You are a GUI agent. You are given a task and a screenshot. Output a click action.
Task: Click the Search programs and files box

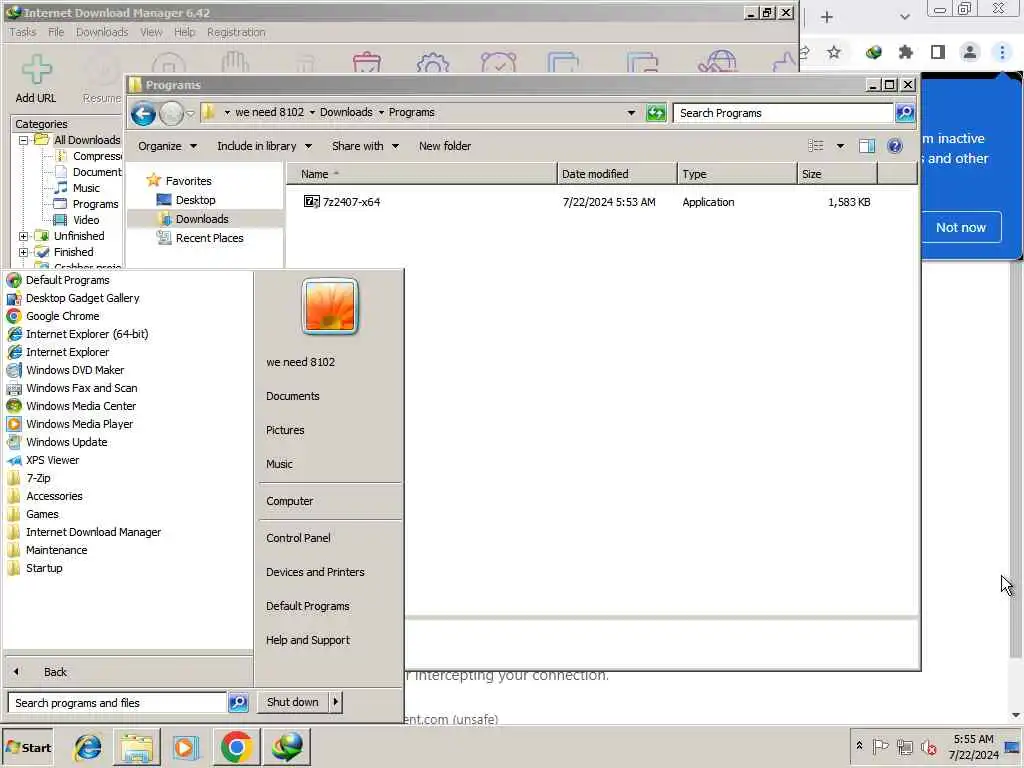tap(118, 703)
